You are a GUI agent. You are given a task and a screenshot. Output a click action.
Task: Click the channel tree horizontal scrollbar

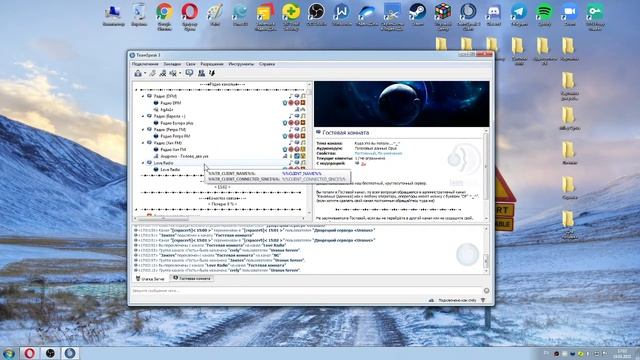(220, 218)
